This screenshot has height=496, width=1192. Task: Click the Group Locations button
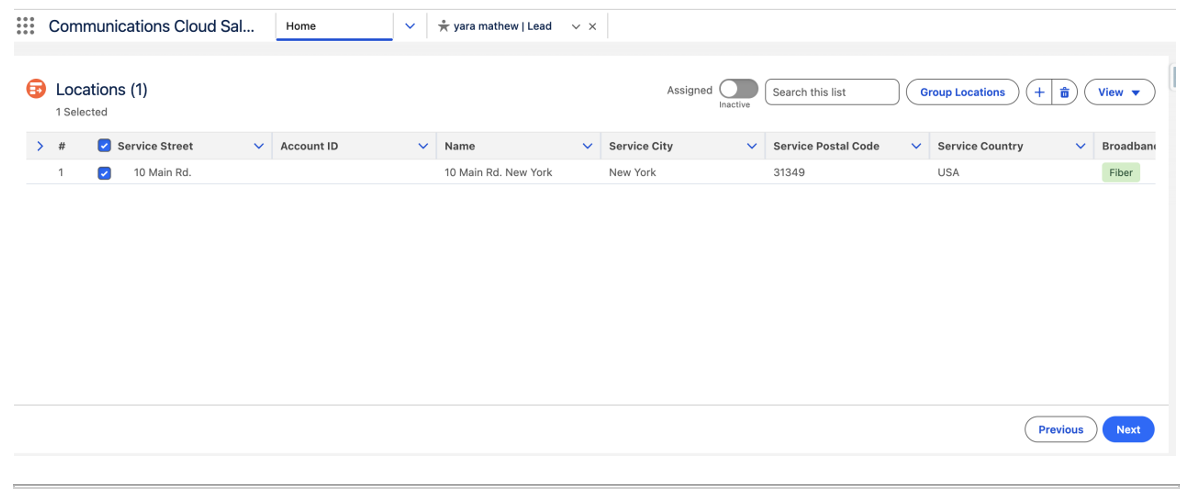pos(962,92)
